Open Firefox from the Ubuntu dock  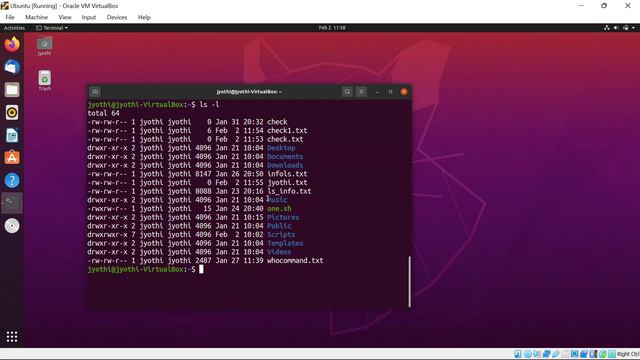[12, 44]
